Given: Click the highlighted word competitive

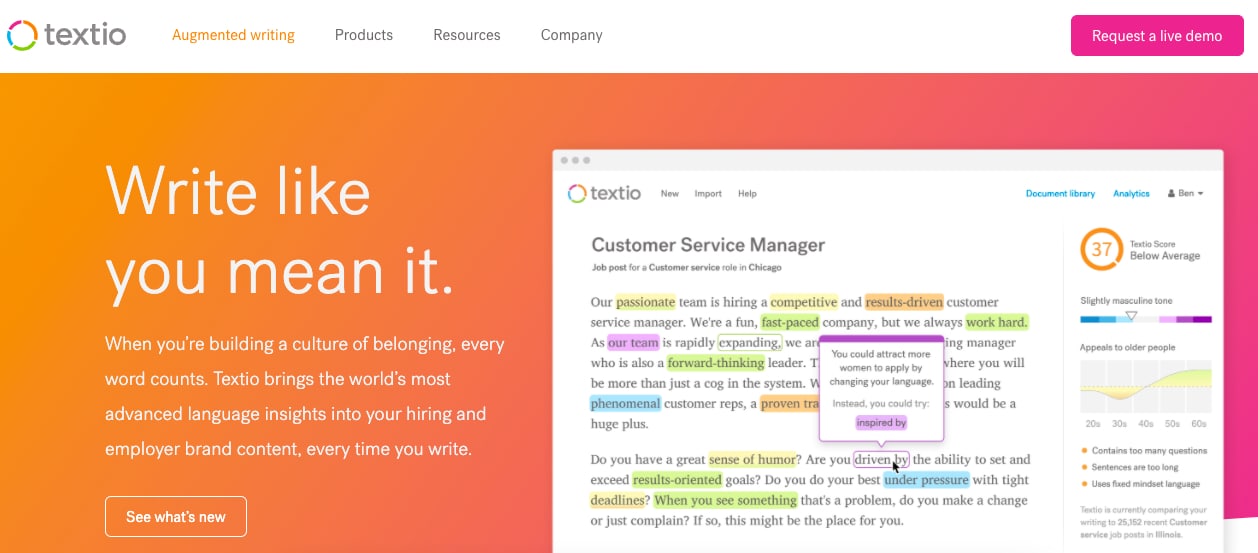Looking at the screenshot, I should click(x=803, y=302).
